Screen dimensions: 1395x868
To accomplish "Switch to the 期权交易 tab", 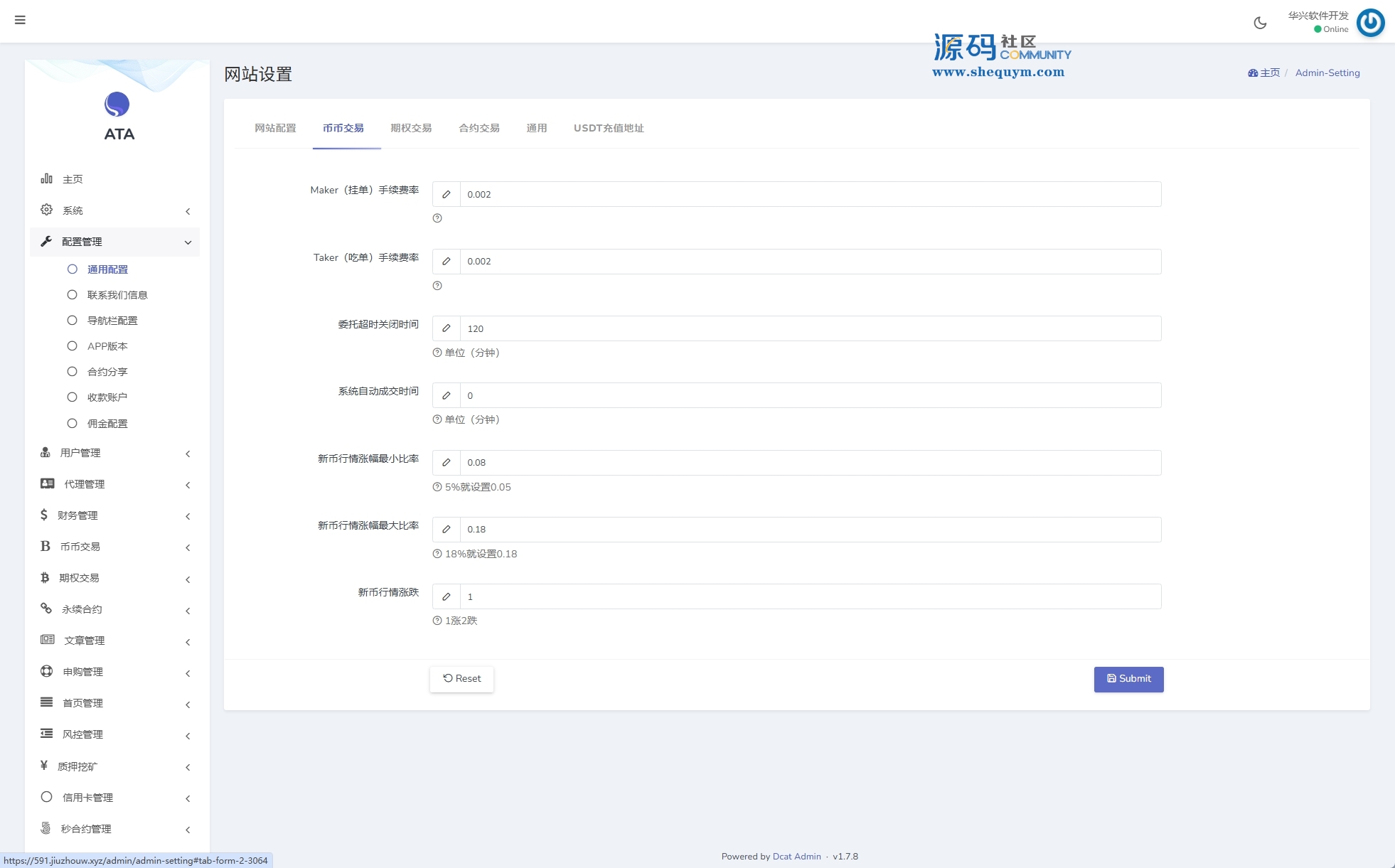I will click(x=411, y=128).
